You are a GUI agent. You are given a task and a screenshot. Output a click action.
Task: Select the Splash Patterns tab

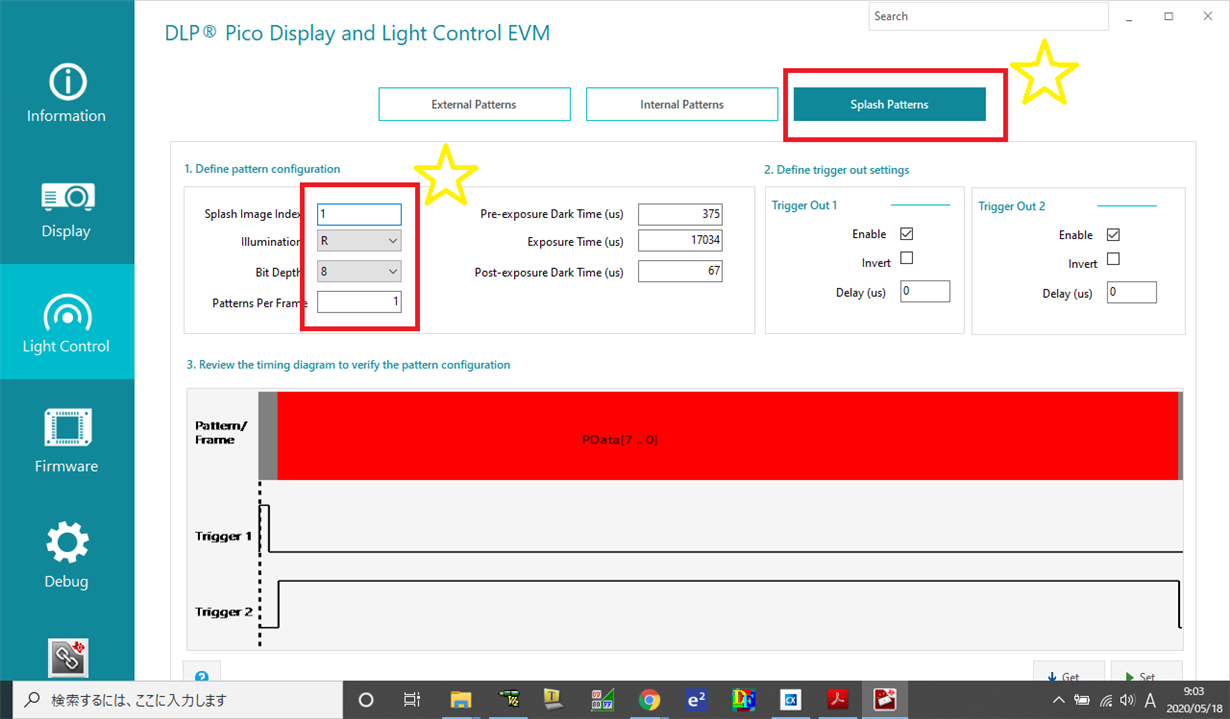pyautogui.click(x=890, y=104)
